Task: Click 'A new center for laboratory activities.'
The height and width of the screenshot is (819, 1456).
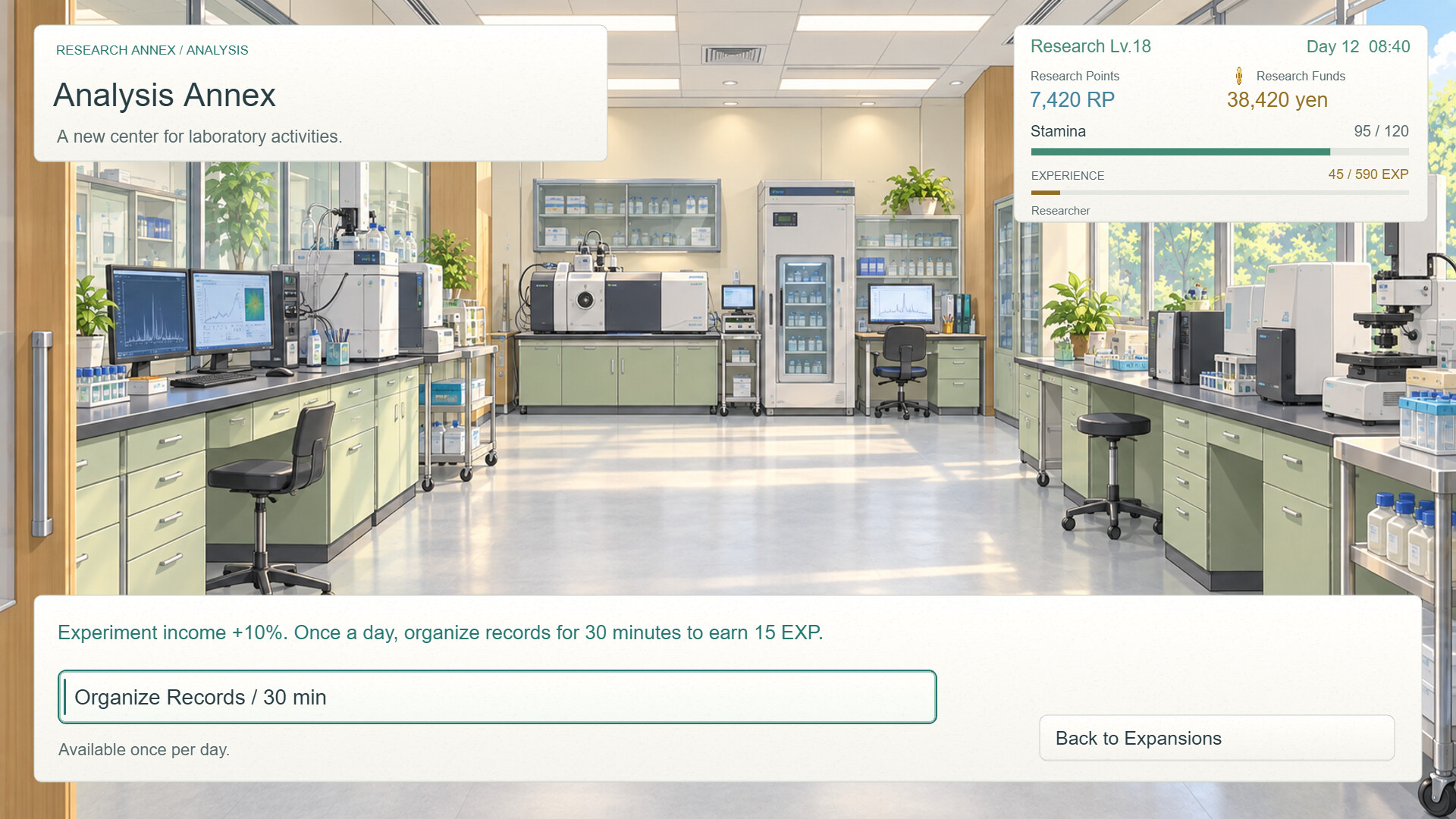Action: click(199, 136)
